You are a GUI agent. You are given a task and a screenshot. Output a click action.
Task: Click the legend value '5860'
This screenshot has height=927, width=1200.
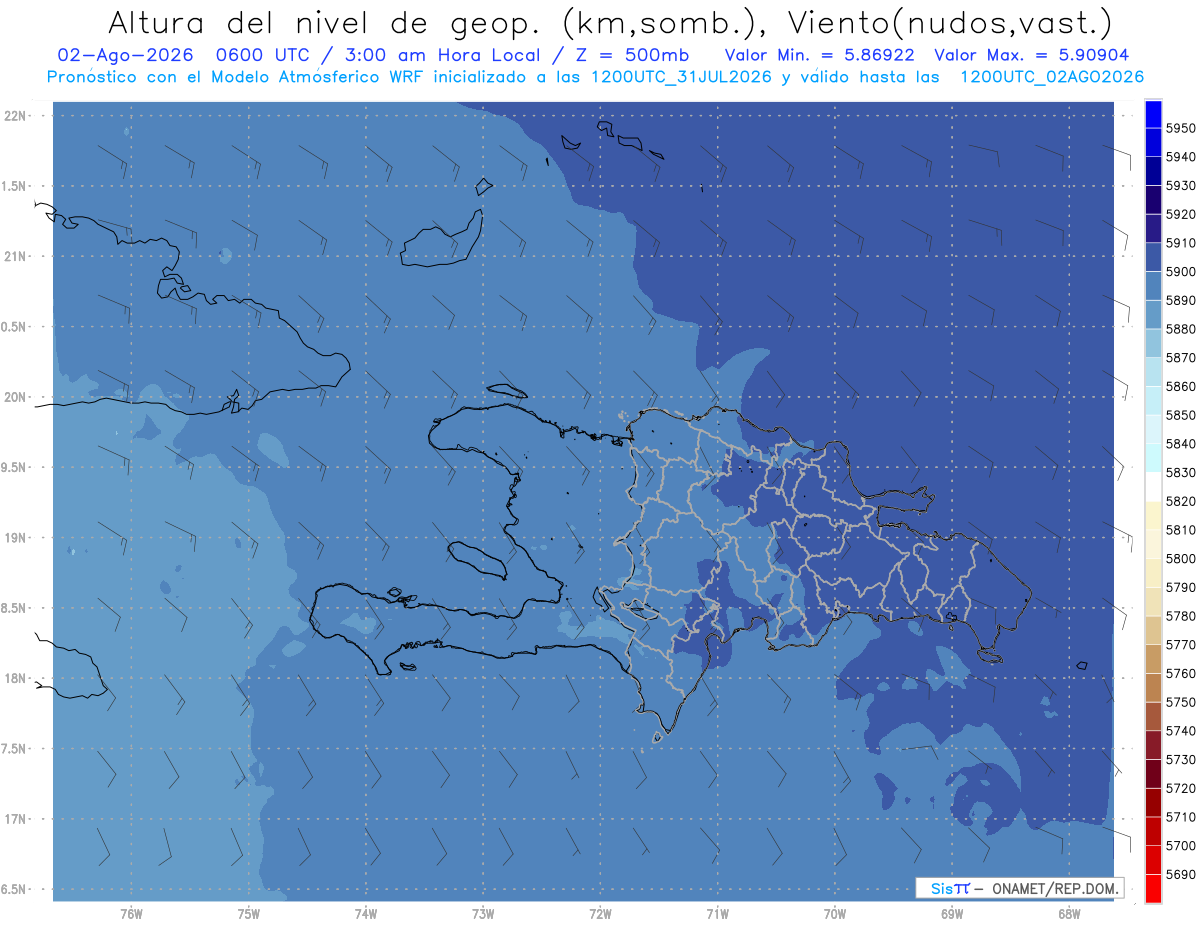pos(1181,387)
